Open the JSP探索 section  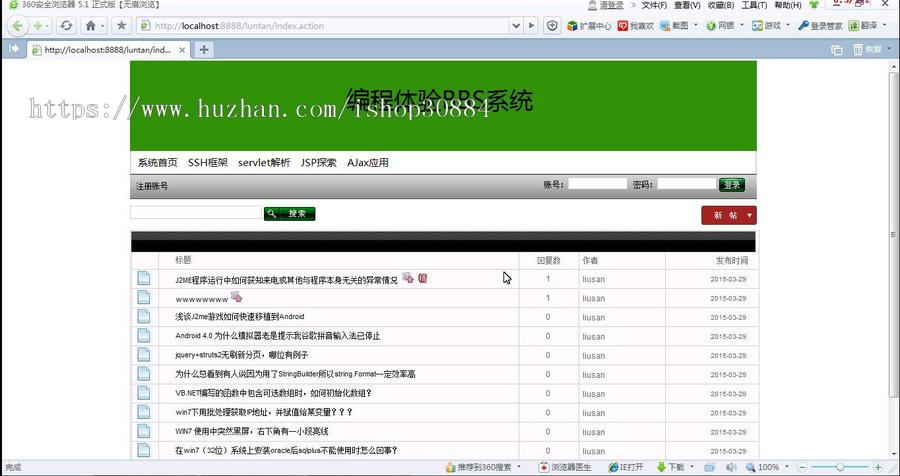(x=319, y=162)
